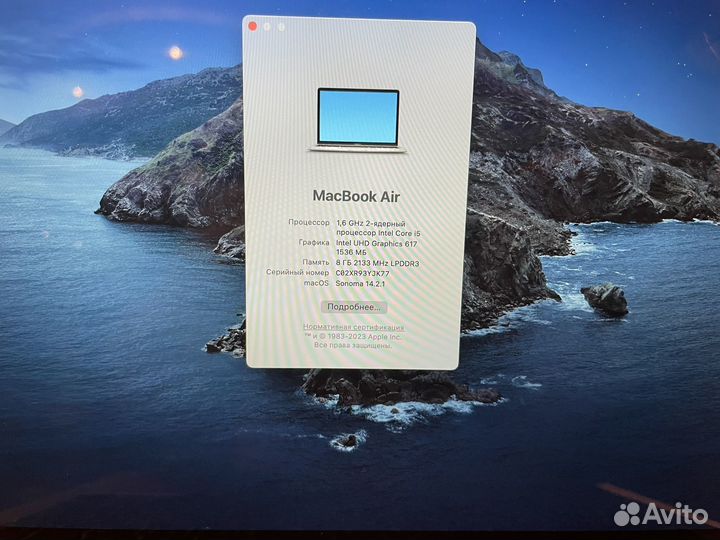Select the 1536 МБ graphics memory value
This screenshot has height=540, width=720.
tap(351, 252)
